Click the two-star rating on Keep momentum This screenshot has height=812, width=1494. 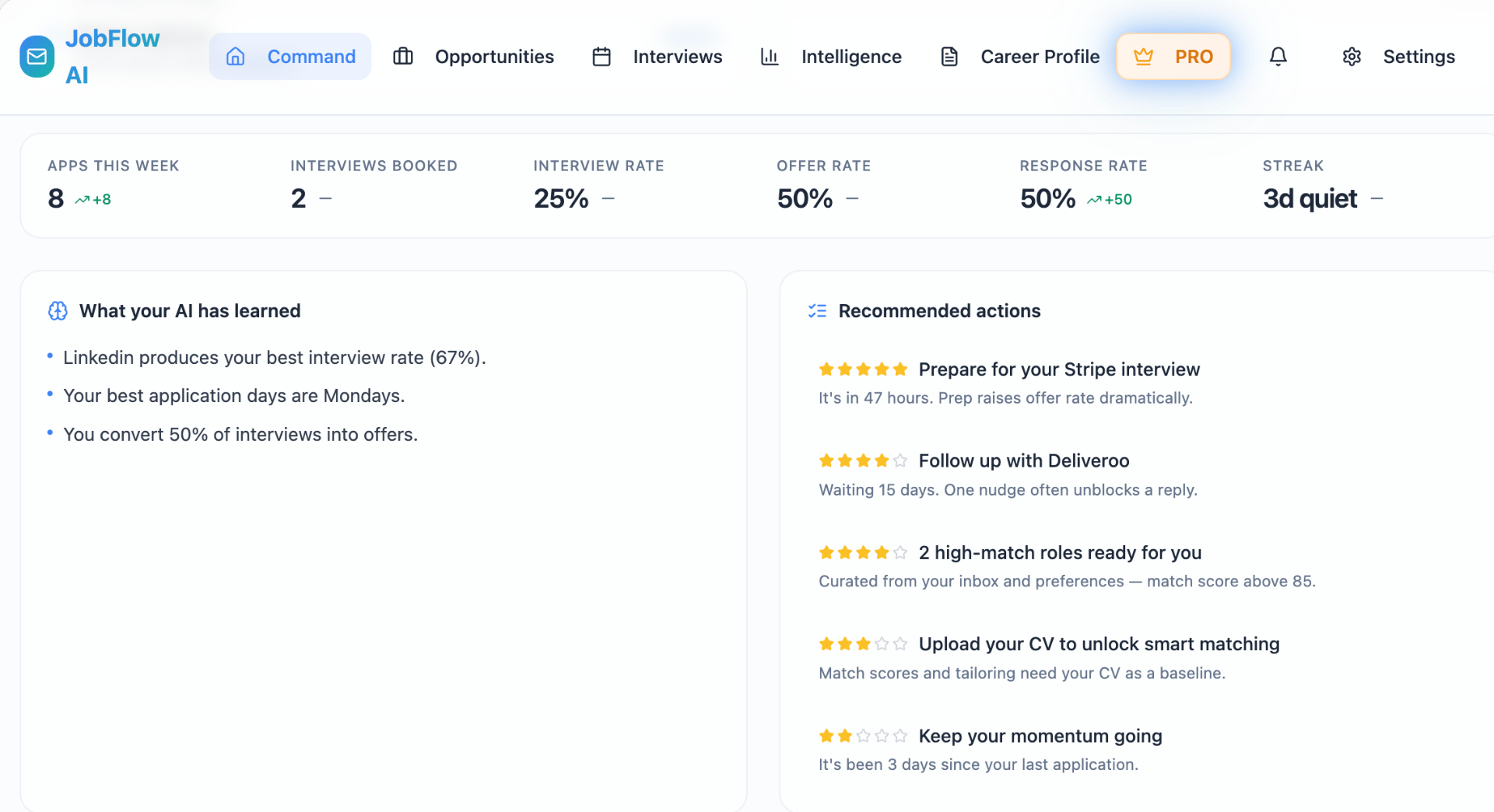[x=863, y=737]
